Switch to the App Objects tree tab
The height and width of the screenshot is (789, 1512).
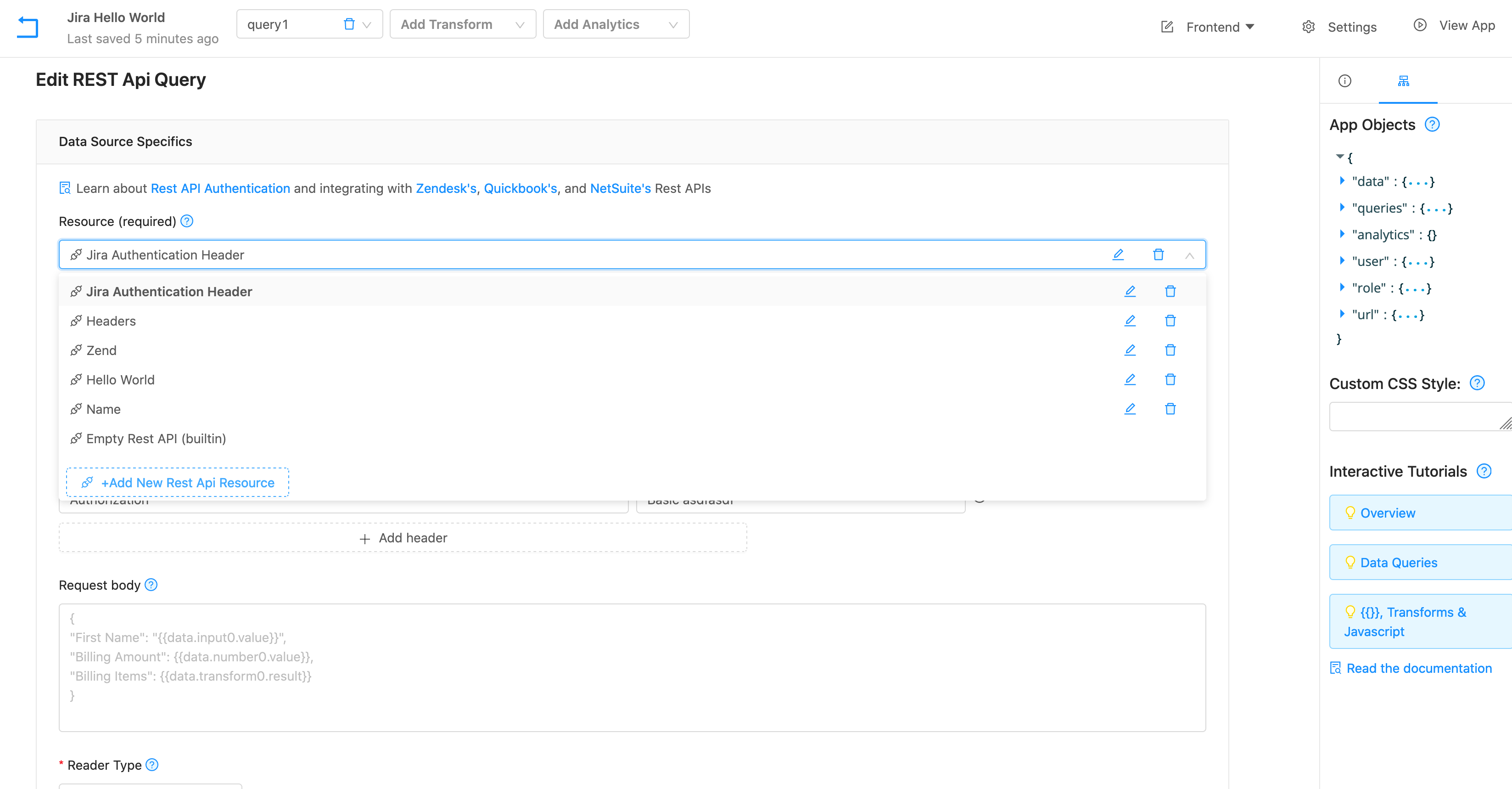(x=1403, y=81)
